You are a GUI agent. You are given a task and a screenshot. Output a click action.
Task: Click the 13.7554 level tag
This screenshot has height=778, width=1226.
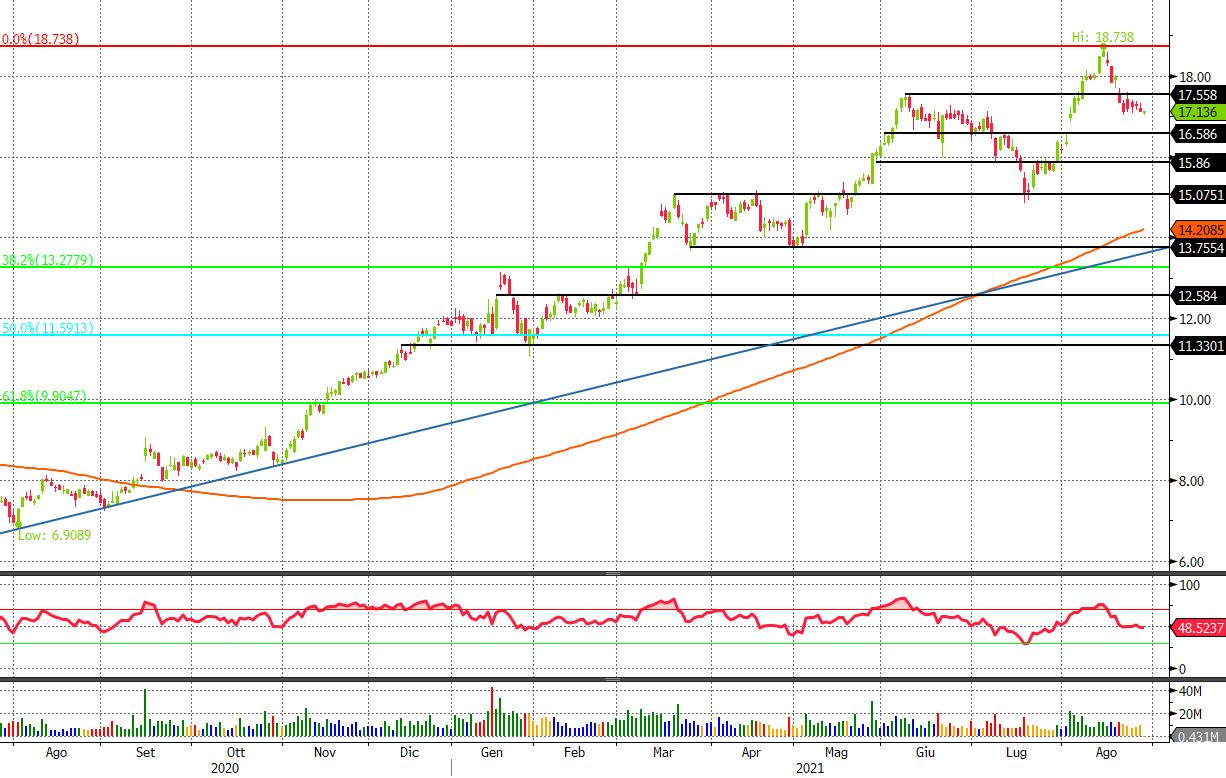tap(1199, 247)
